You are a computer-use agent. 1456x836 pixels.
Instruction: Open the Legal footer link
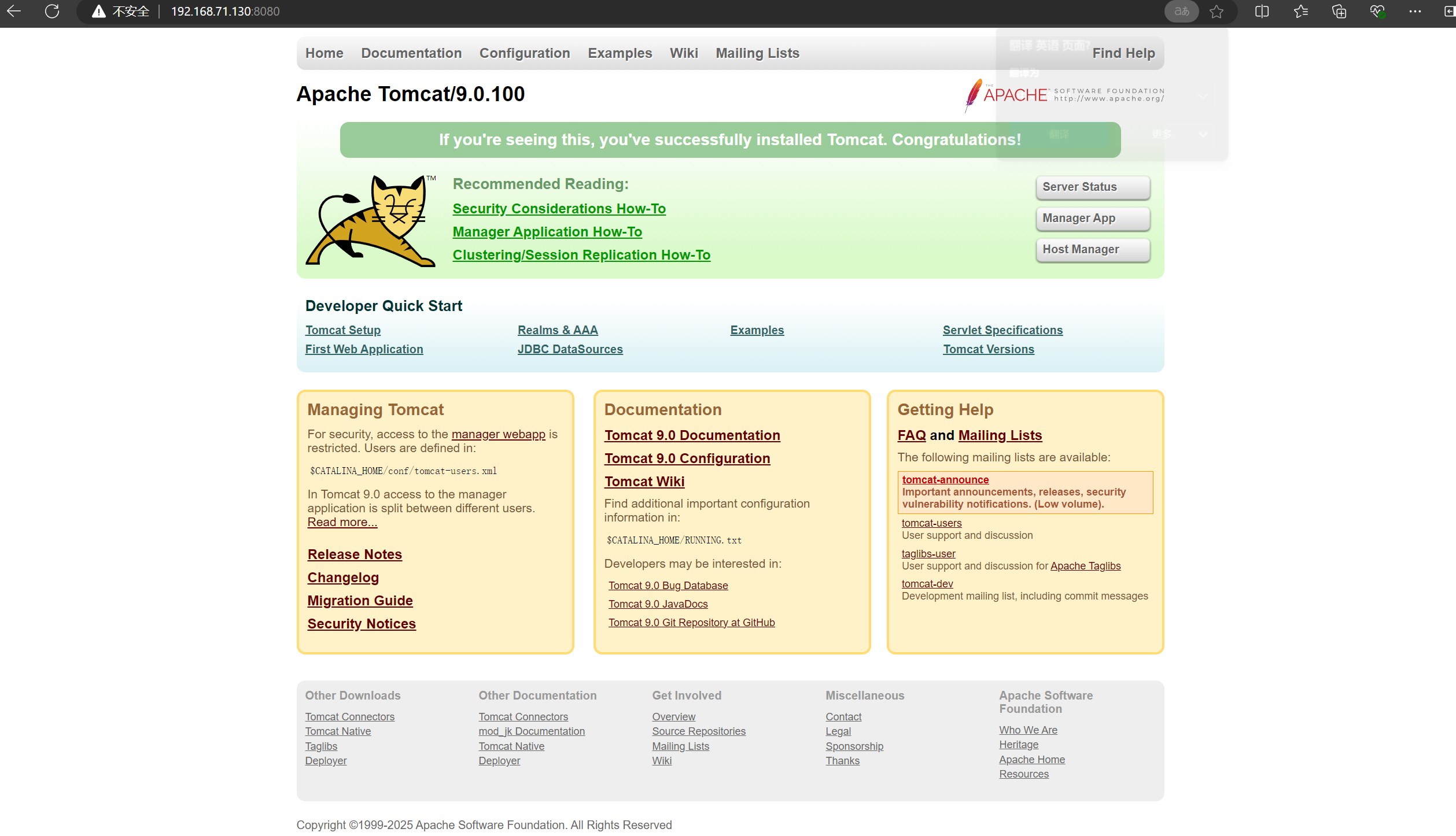838,731
